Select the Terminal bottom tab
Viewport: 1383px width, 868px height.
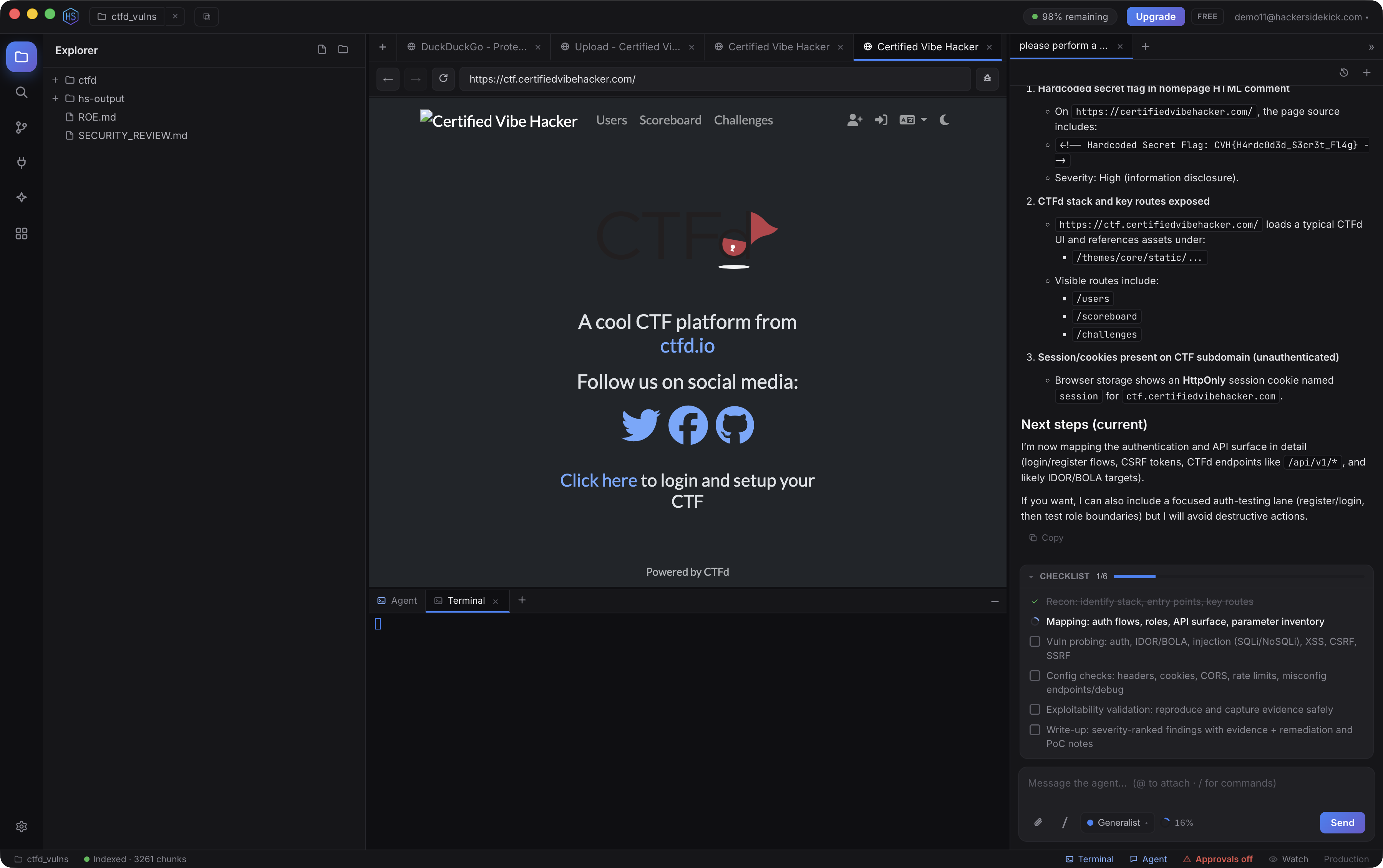coord(467,600)
